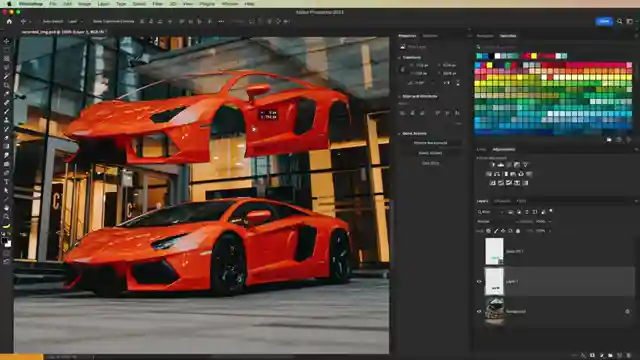The height and width of the screenshot is (360, 640).
Task: Open the layer Fill dropdown arrow
Action: tap(550, 231)
